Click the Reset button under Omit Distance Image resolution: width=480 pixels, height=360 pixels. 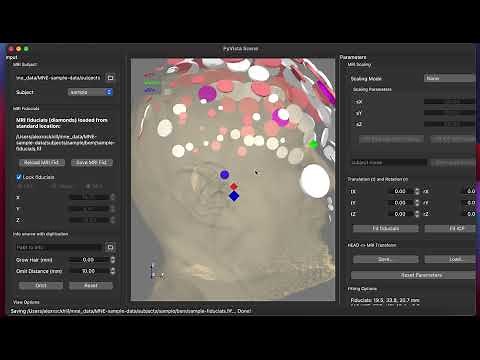pyautogui.click(x=91, y=285)
